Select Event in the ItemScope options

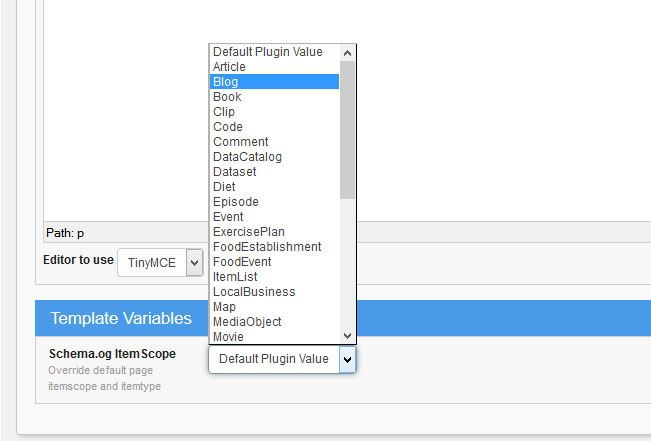(274, 217)
